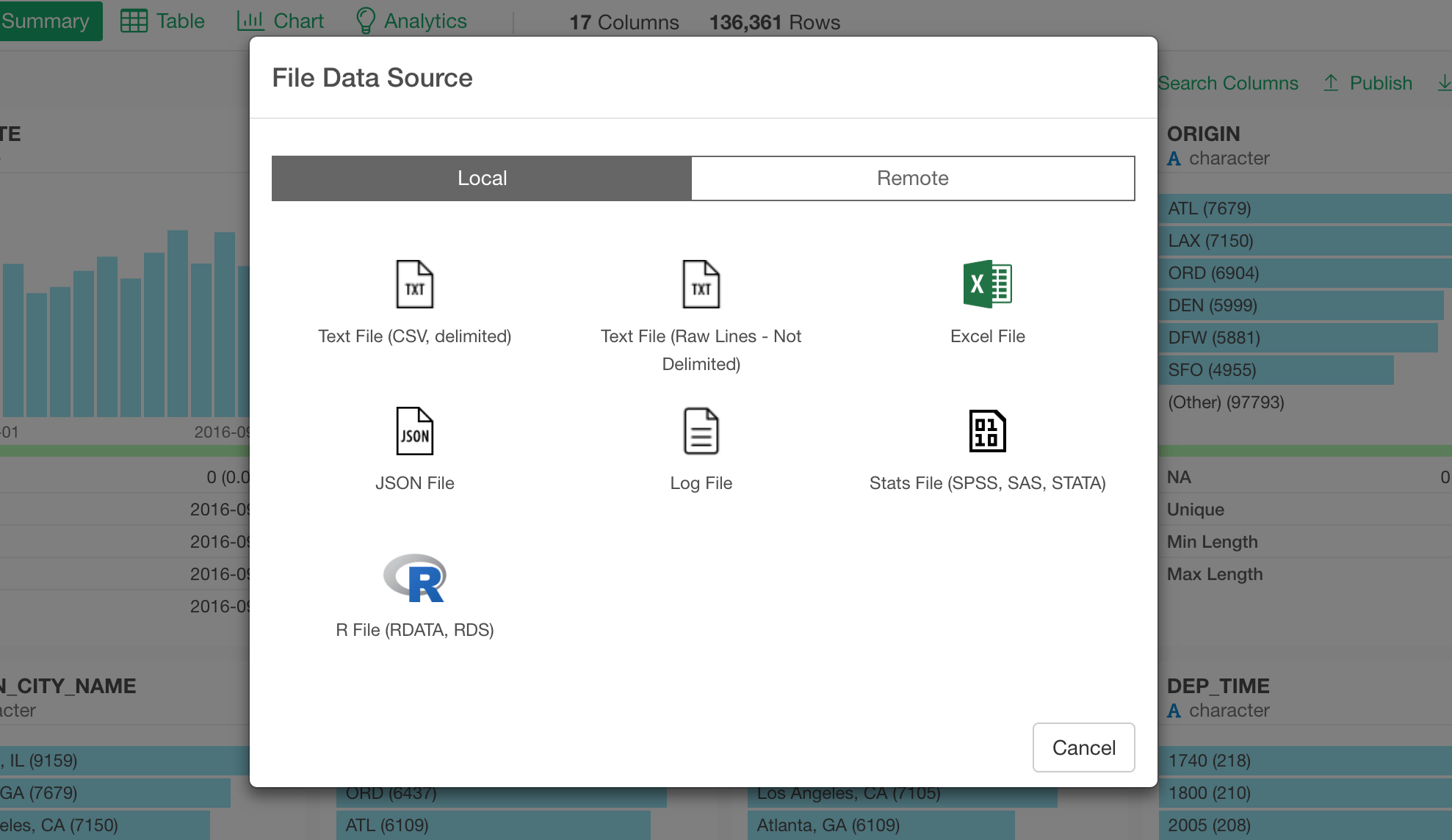Go to the Summary tab
Image resolution: width=1452 pixels, height=840 pixels.
(x=46, y=21)
